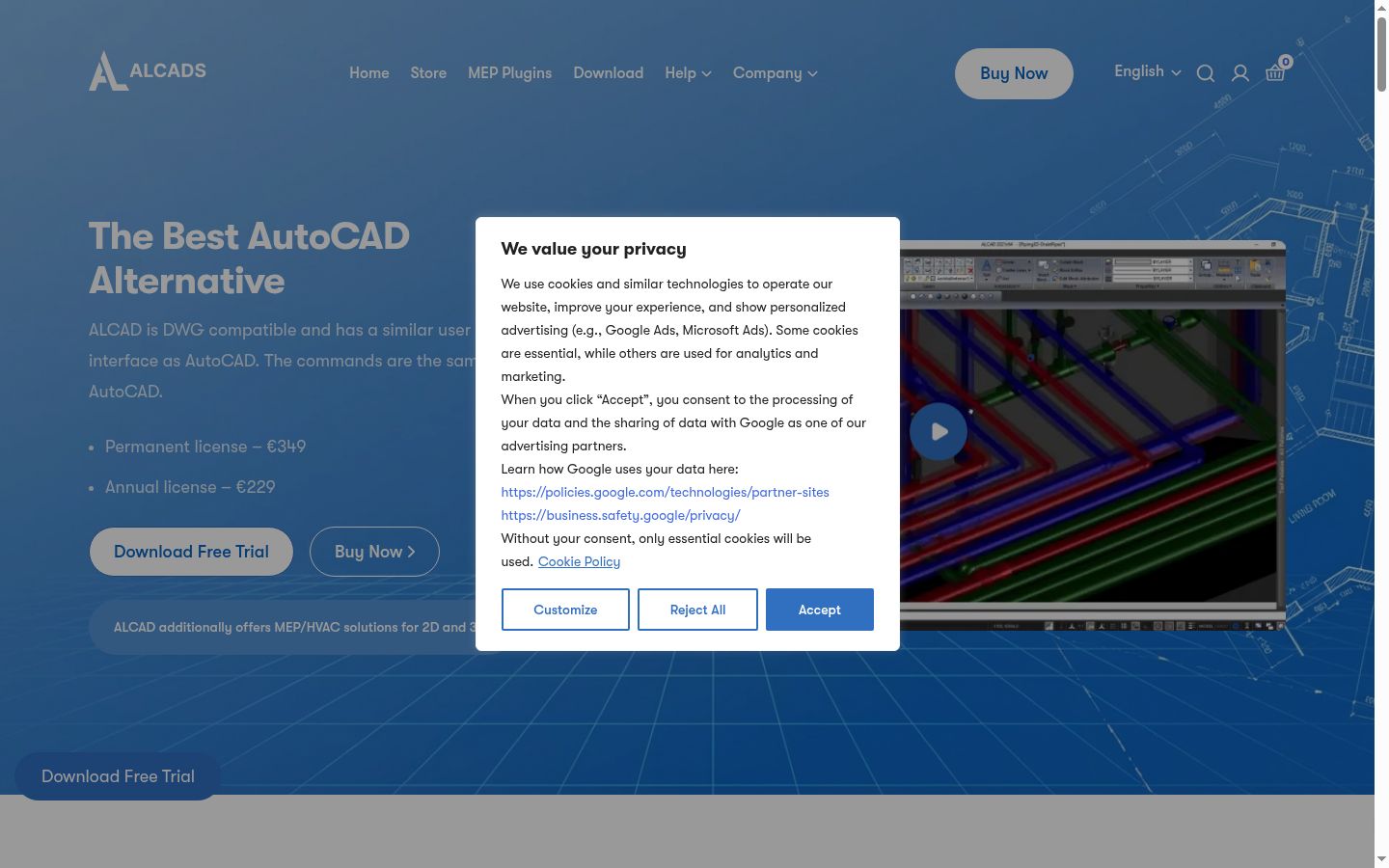Customize cookie preferences
Screen dimensions: 1389x868
[565, 610]
